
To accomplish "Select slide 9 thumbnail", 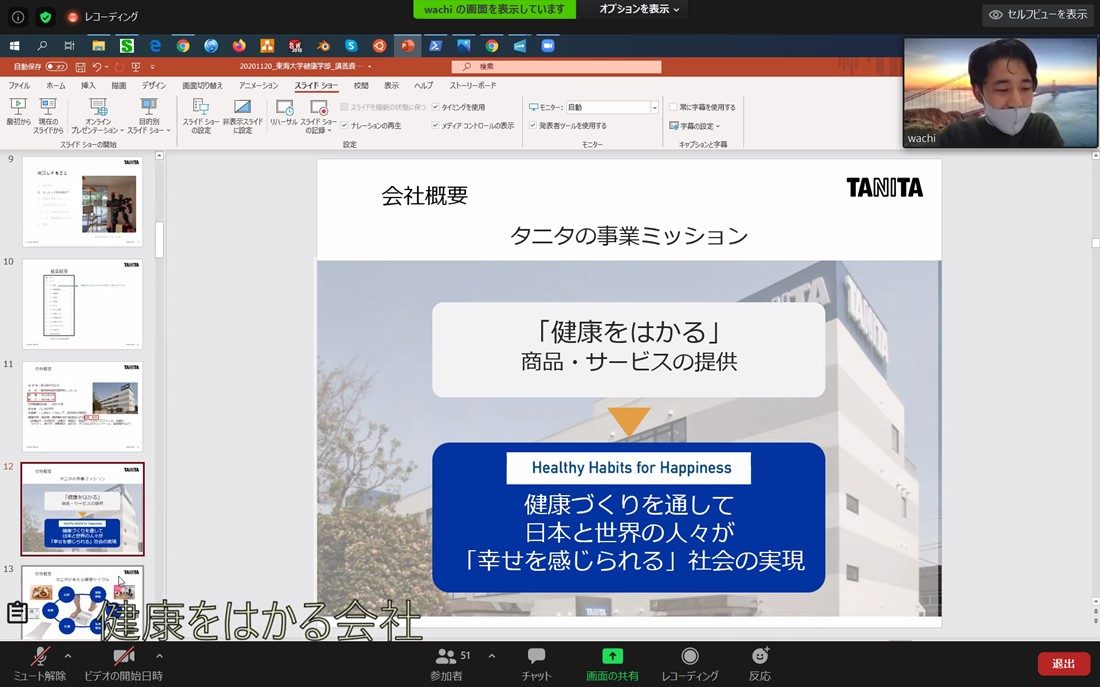I will [82, 201].
